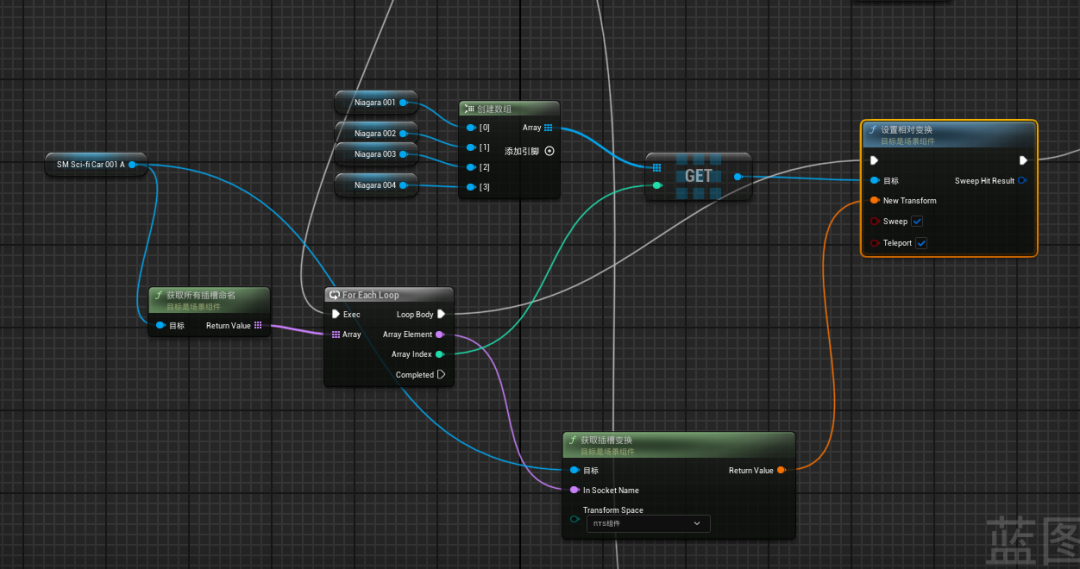Click the Completed exec output pin

(442, 375)
